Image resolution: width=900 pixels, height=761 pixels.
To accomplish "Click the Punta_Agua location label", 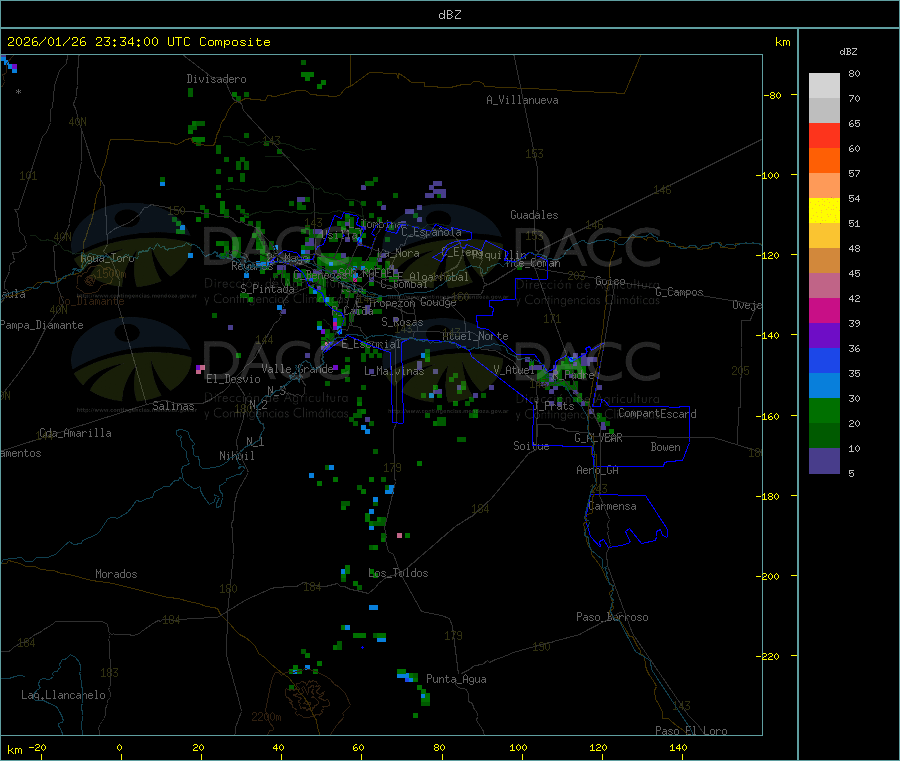I will coord(456,680).
